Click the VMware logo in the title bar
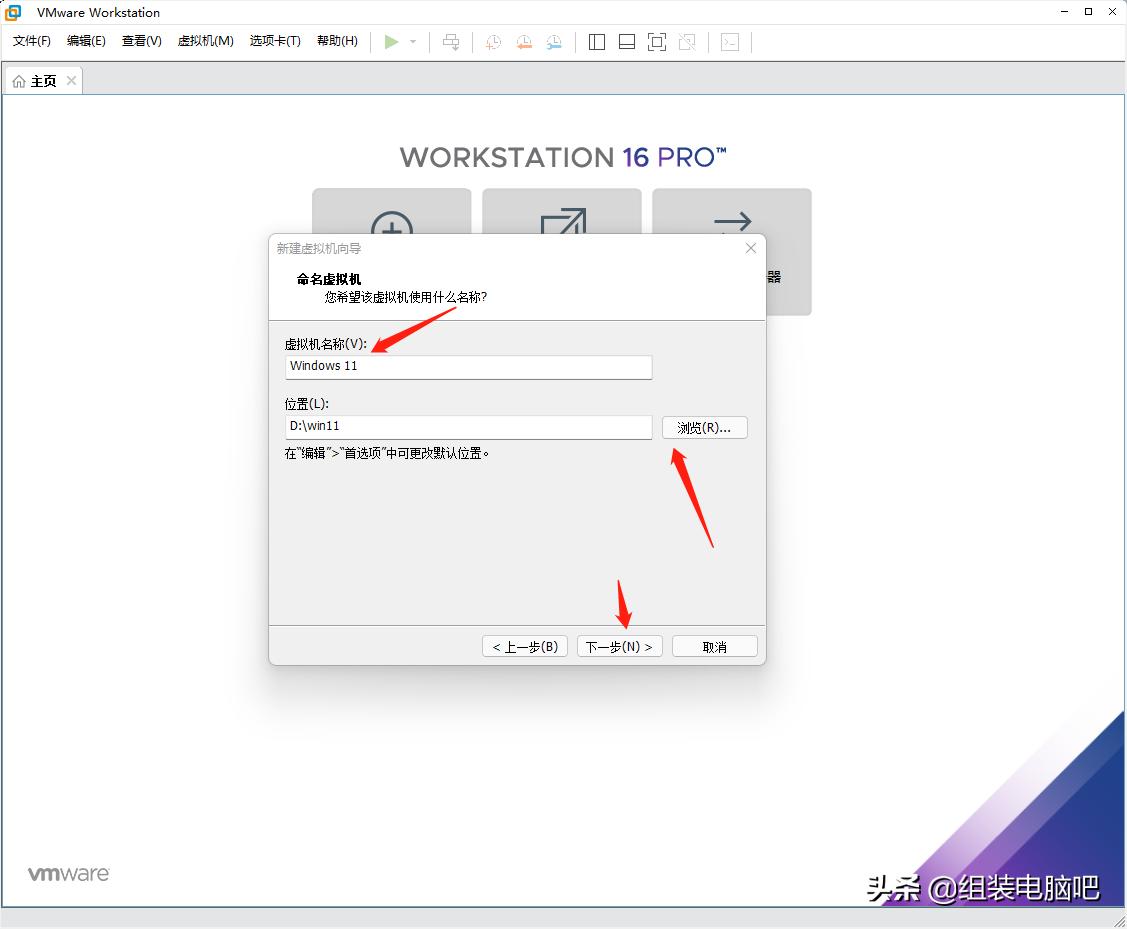Viewport: 1127px width, 929px height. (x=13, y=12)
